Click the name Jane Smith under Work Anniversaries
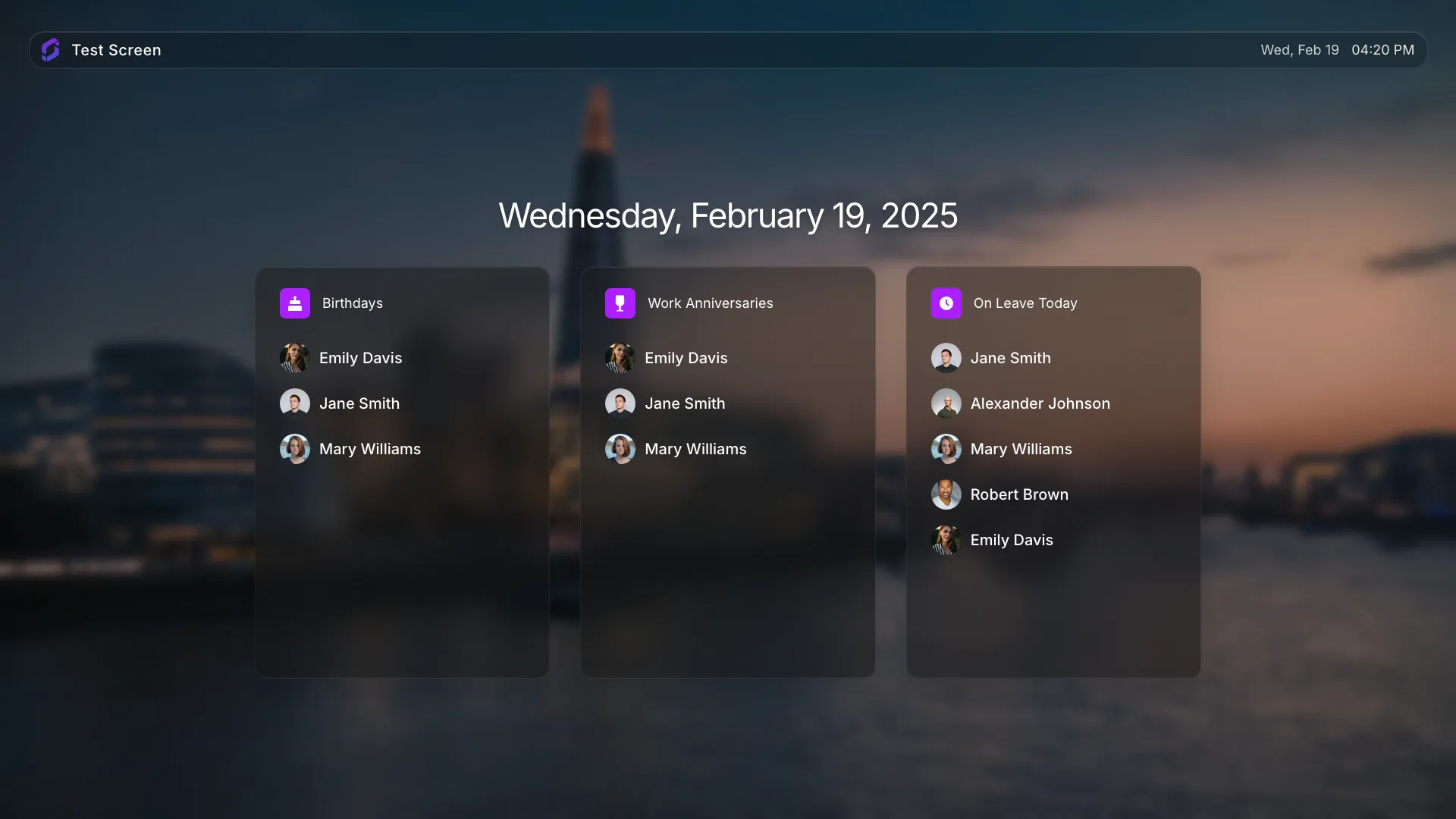 [x=685, y=403]
